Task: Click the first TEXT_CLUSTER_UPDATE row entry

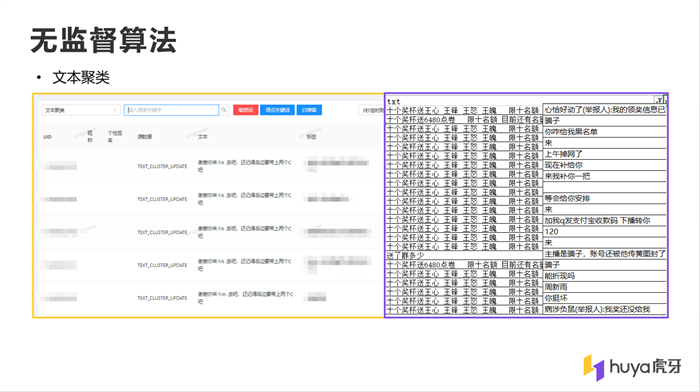Action: 162,166
